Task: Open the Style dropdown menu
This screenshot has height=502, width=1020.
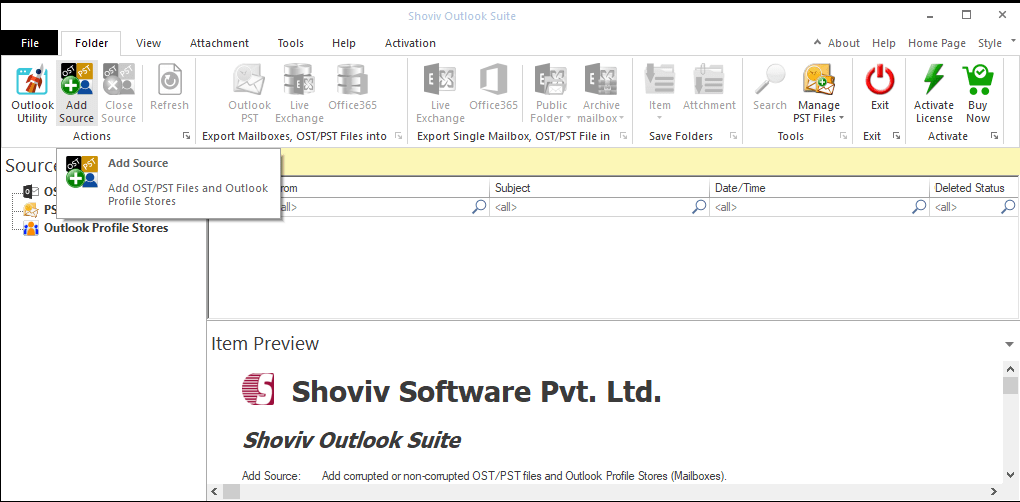Action: point(995,43)
